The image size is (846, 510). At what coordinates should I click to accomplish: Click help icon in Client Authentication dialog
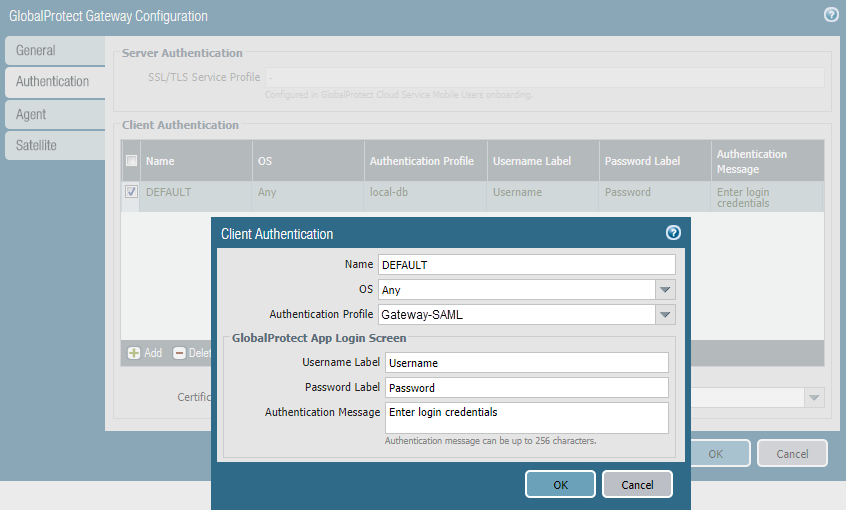[x=673, y=233]
